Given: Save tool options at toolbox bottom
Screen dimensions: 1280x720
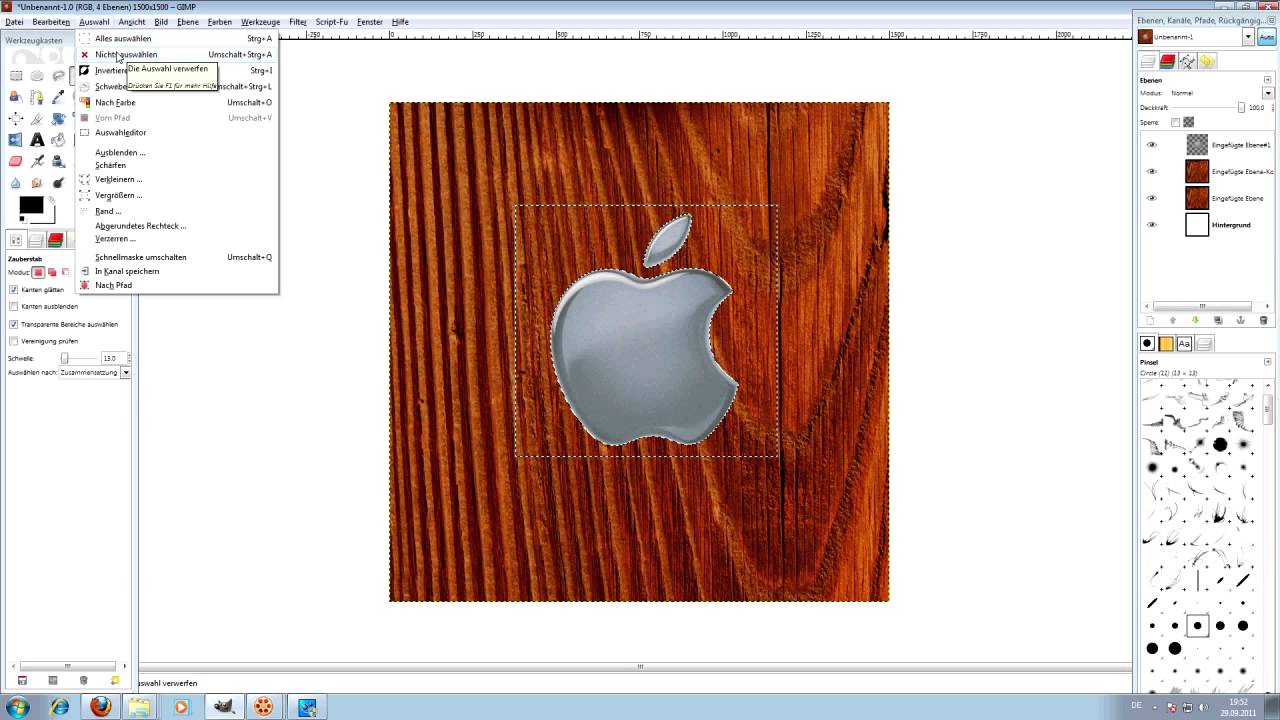Looking at the screenshot, I should (x=22, y=681).
